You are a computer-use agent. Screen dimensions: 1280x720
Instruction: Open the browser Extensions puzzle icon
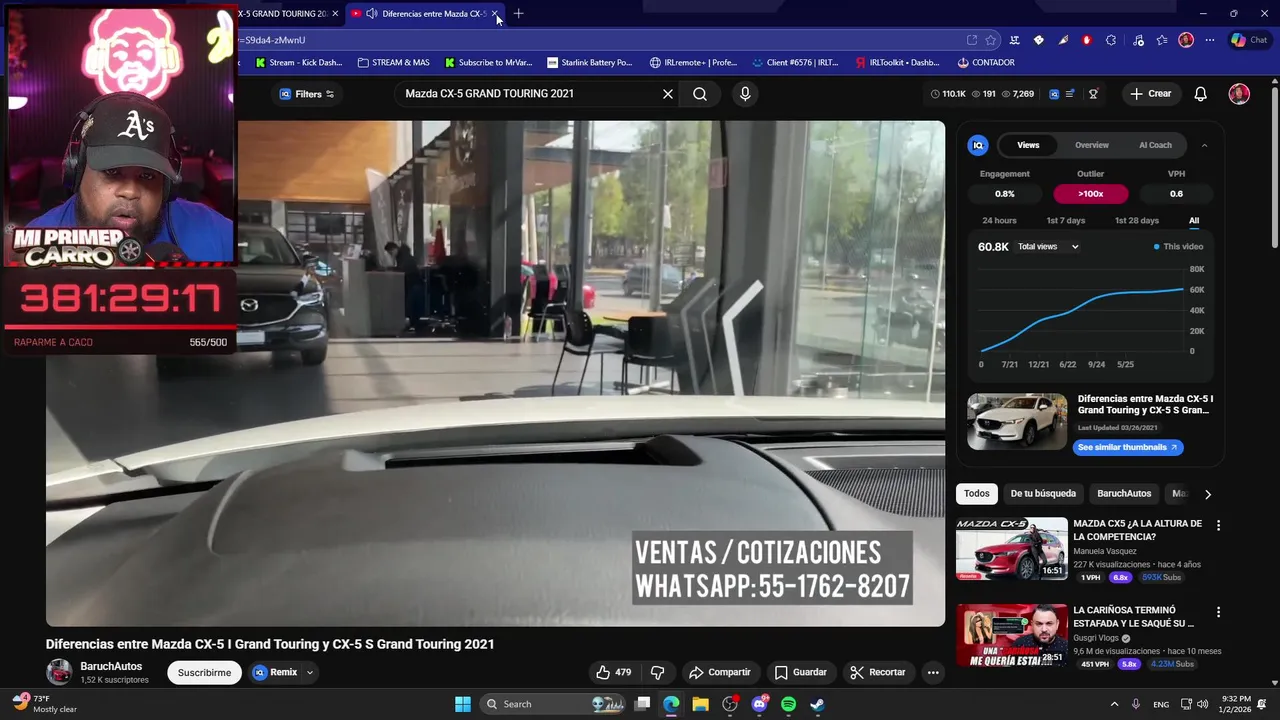[1111, 40]
